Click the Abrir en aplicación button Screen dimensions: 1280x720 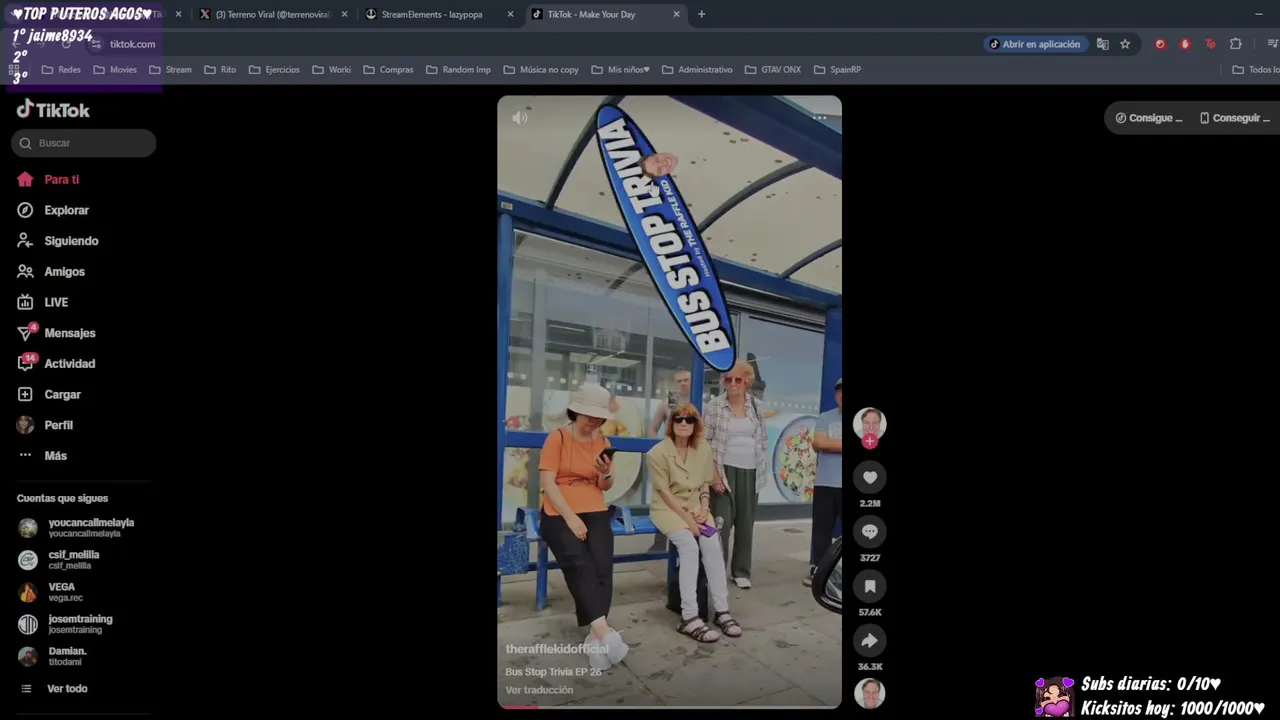1034,44
